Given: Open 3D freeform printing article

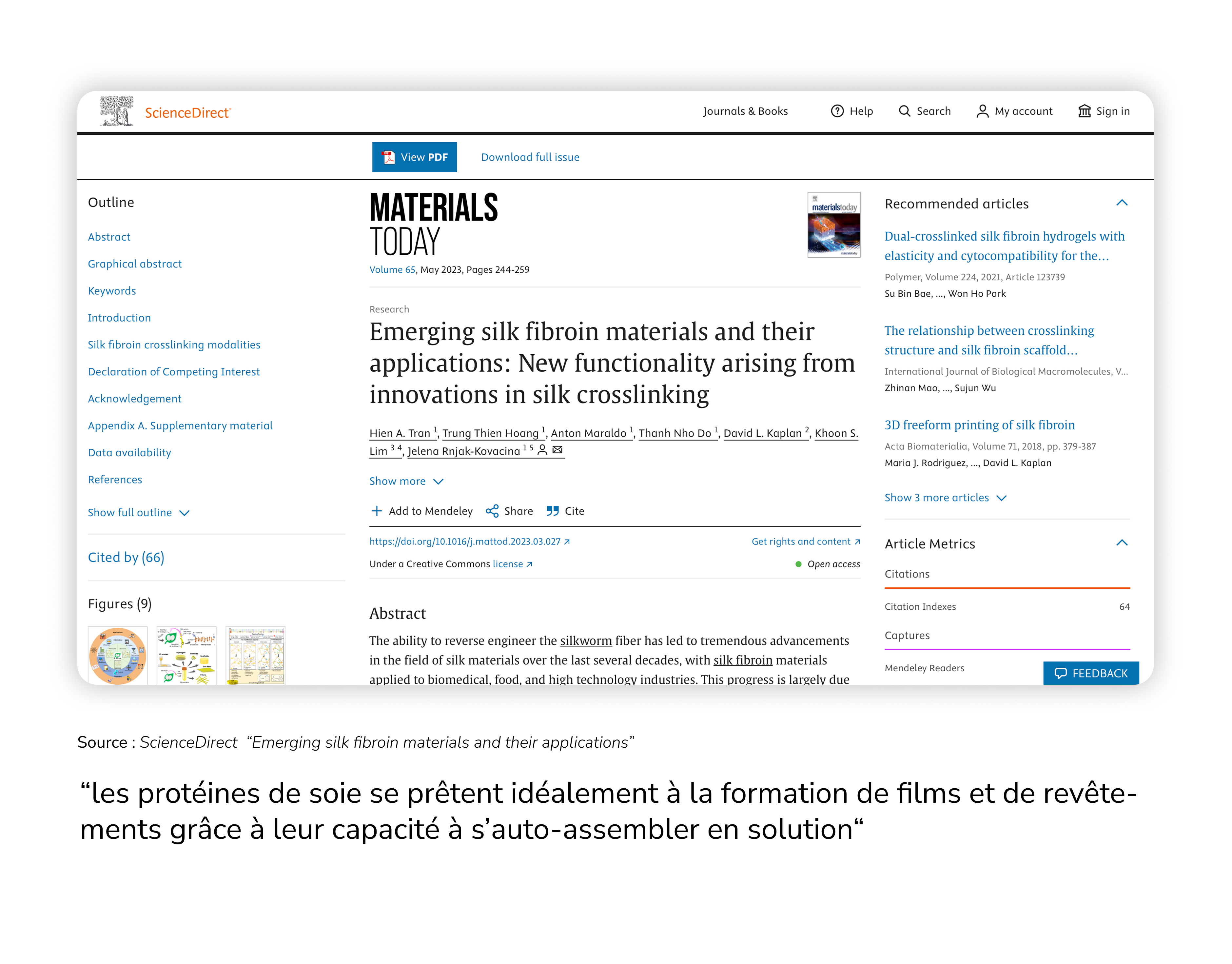Looking at the screenshot, I should coord(979,425).
